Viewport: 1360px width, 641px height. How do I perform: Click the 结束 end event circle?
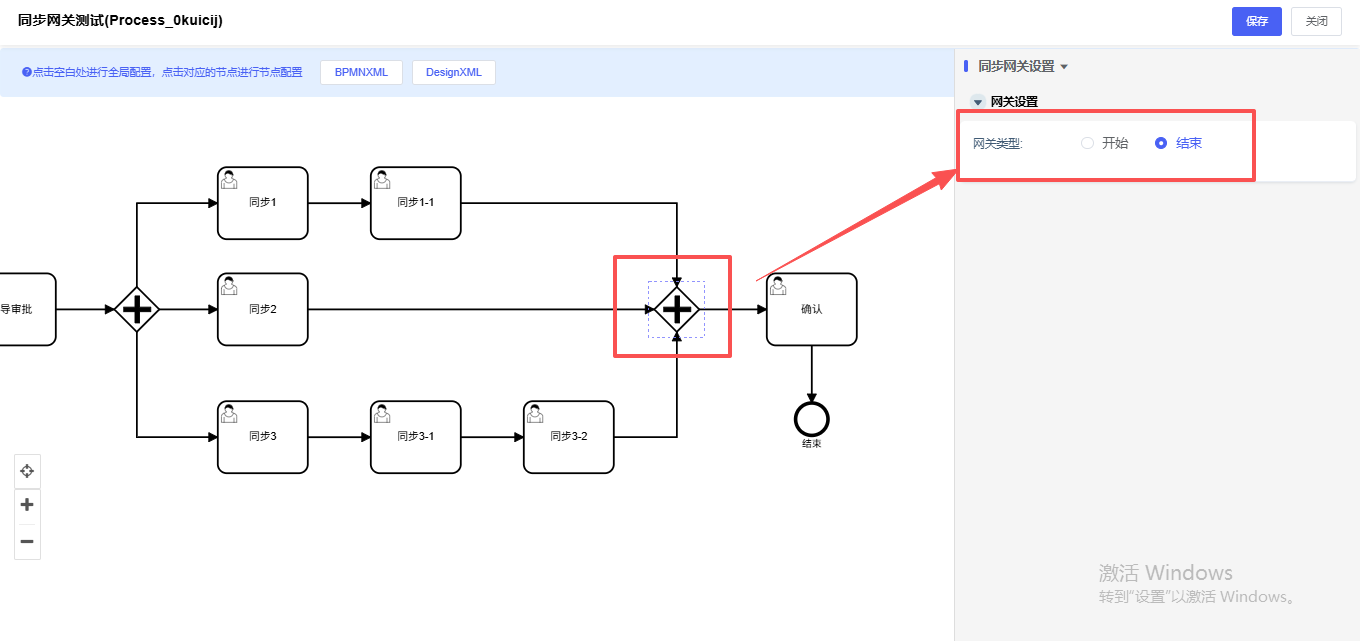811,419
